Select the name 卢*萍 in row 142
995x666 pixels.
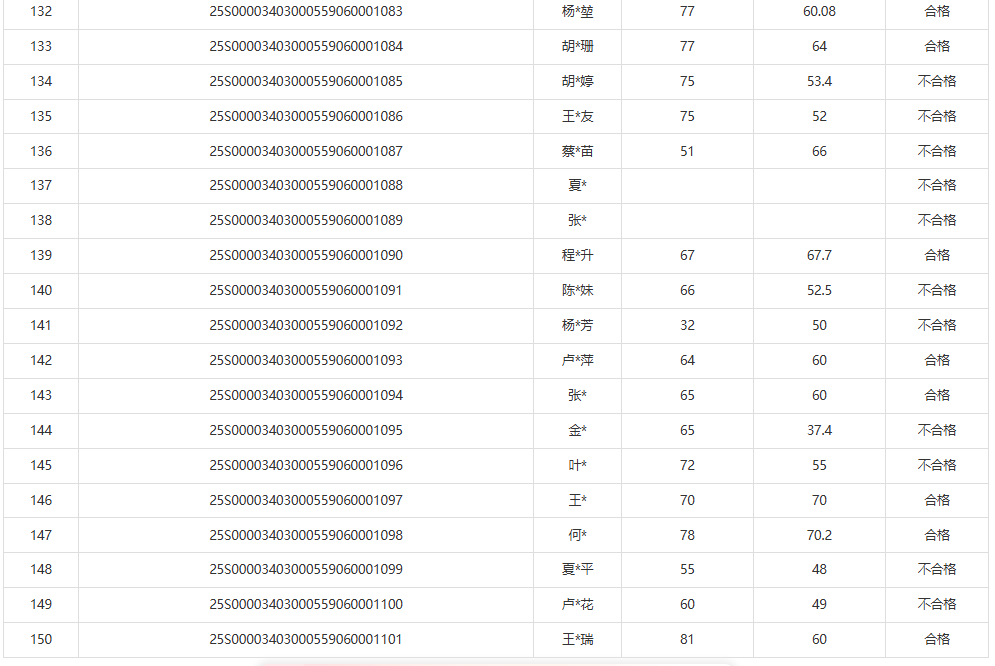pyautogui.click(x=577, y=361)
